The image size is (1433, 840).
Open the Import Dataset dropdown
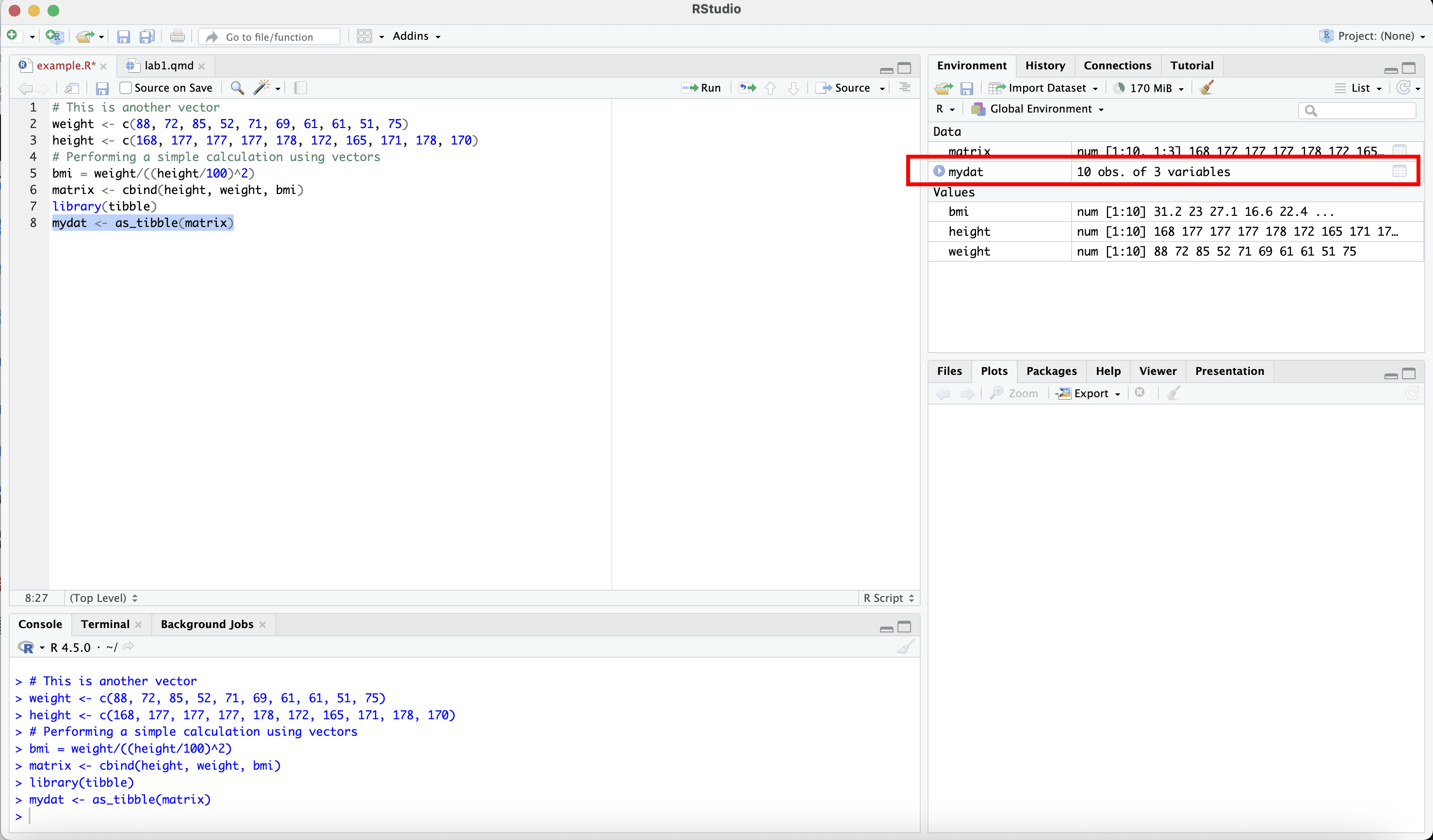[1045, 87]
